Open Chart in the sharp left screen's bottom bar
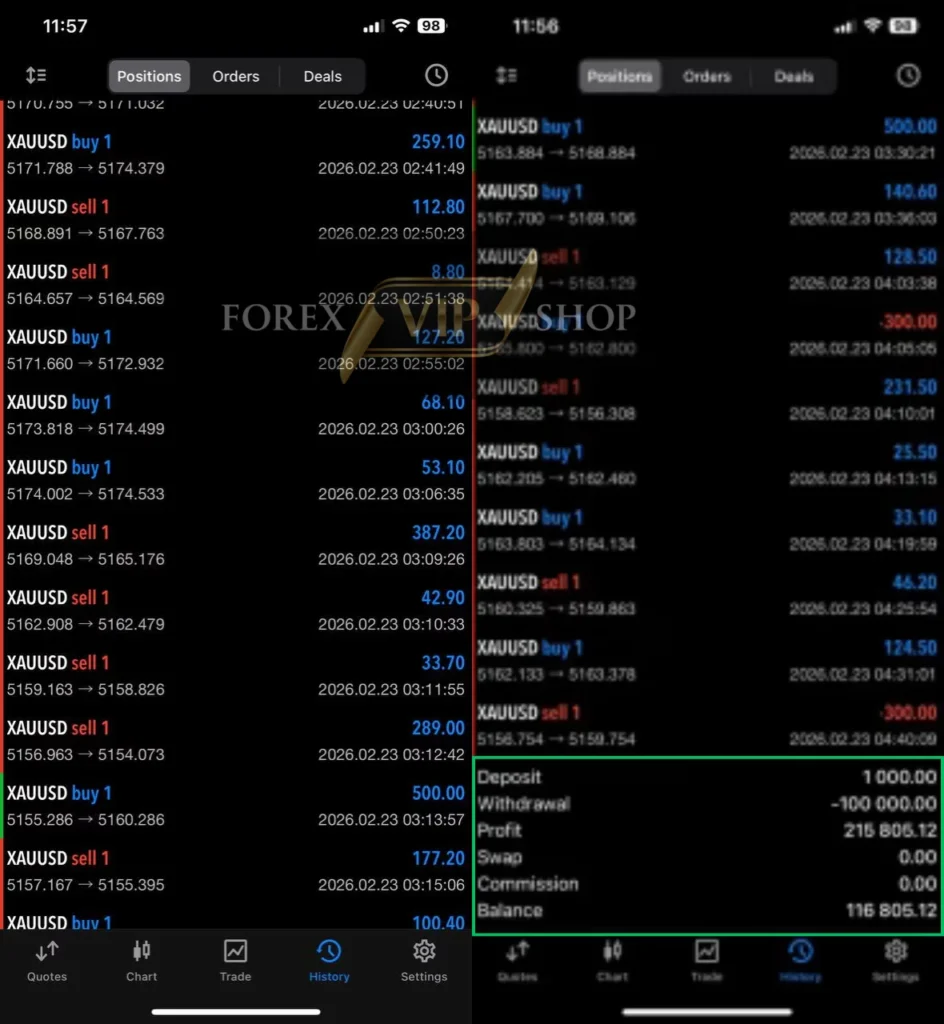The image size is (944, 1024). [x=141, y=961]
